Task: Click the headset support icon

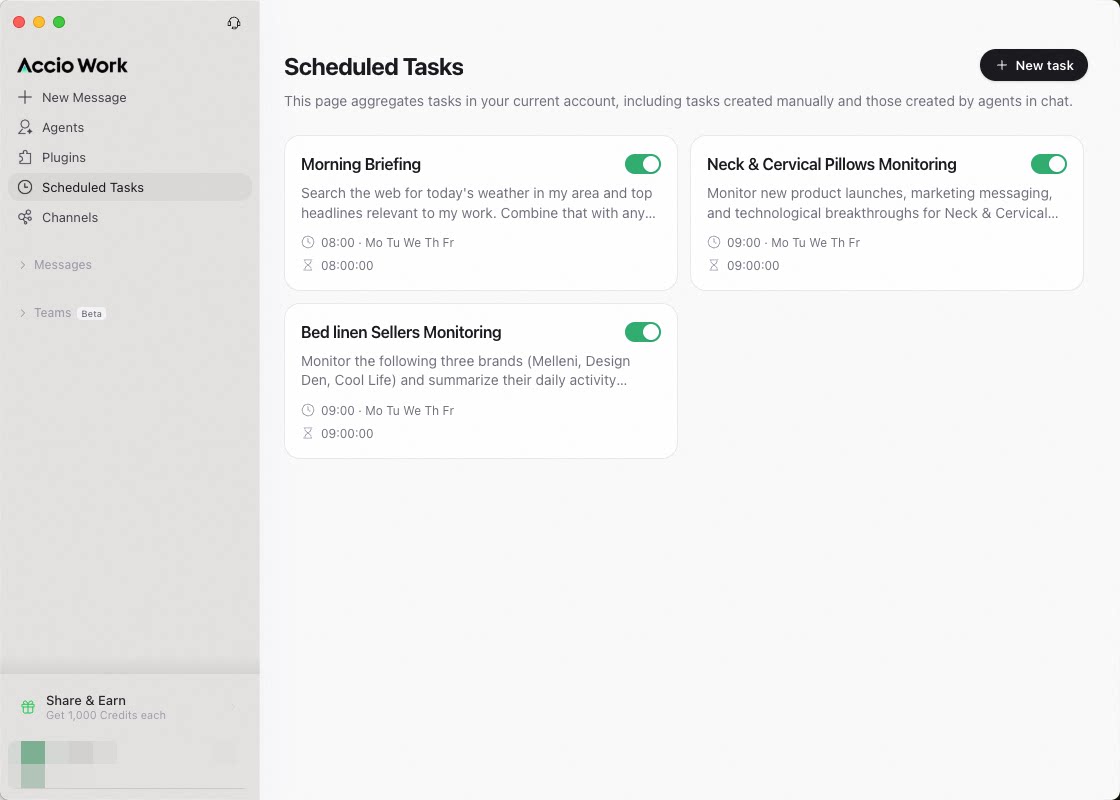Action: click(x=234, y=23)
